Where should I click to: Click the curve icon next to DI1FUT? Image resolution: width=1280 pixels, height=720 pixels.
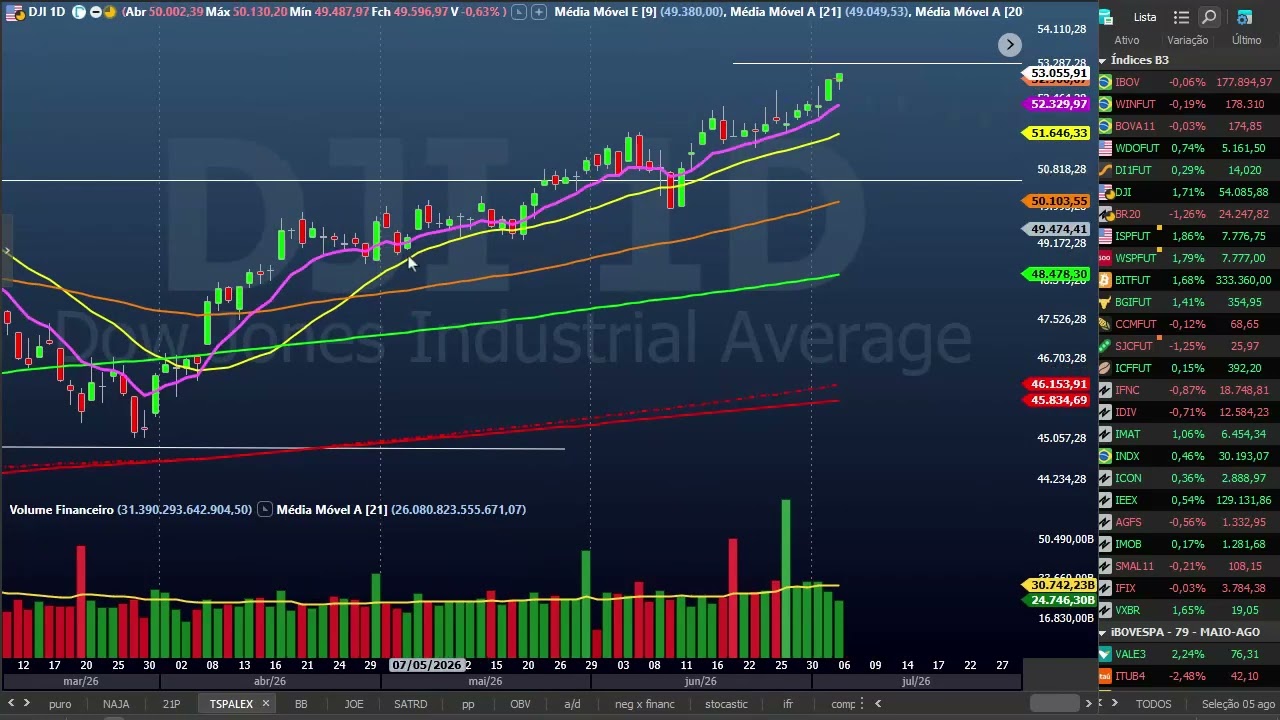click(1105, 170)
